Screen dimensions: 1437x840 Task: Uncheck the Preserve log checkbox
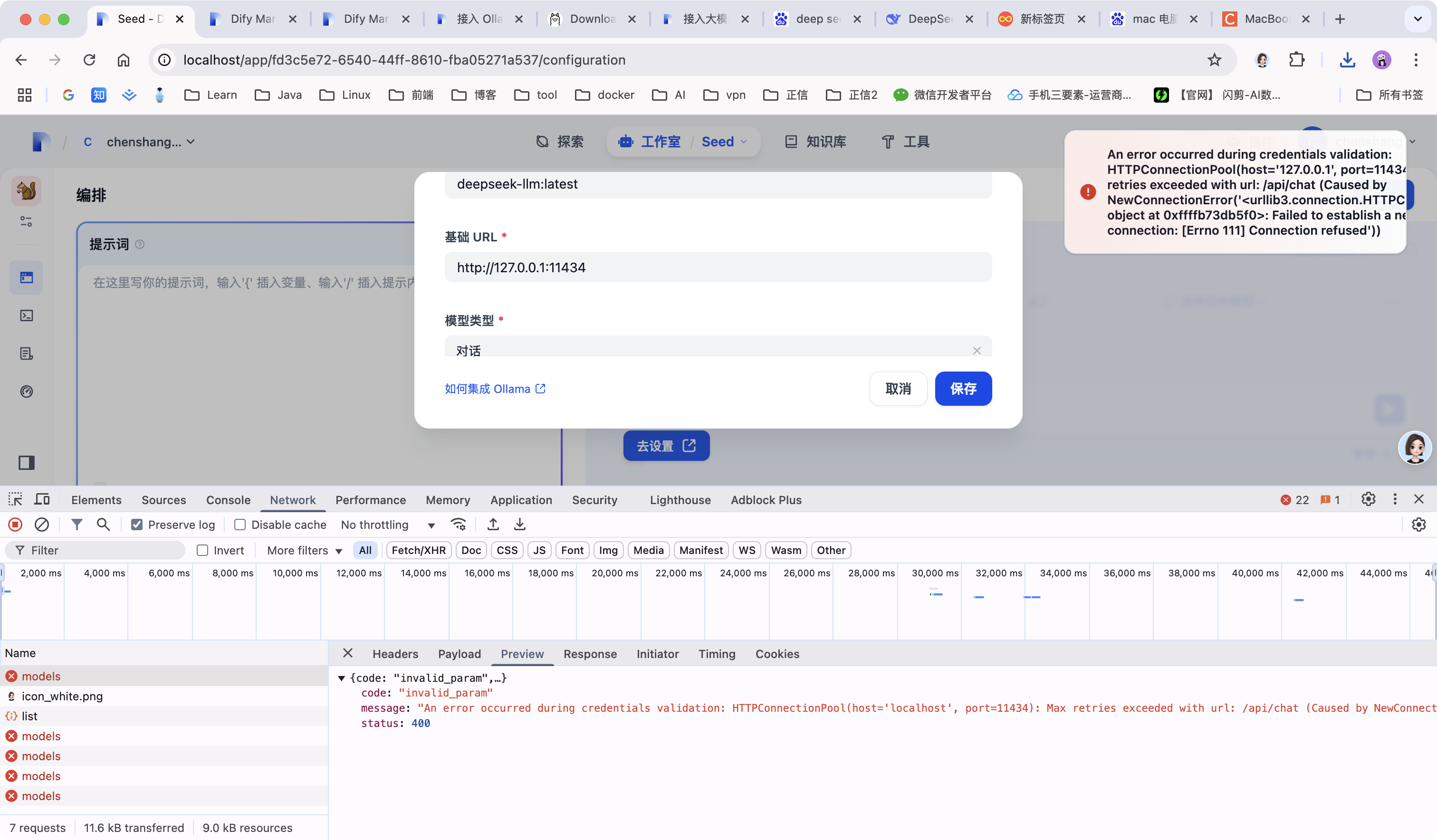click(x=137, y=525)
